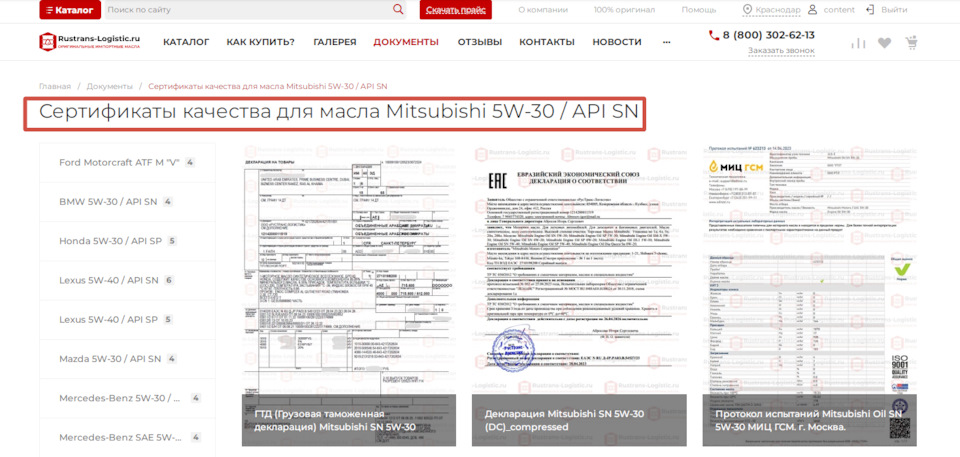Click the Заказать звонок link
The image size is (960, 457).
(x=781, y=50)
